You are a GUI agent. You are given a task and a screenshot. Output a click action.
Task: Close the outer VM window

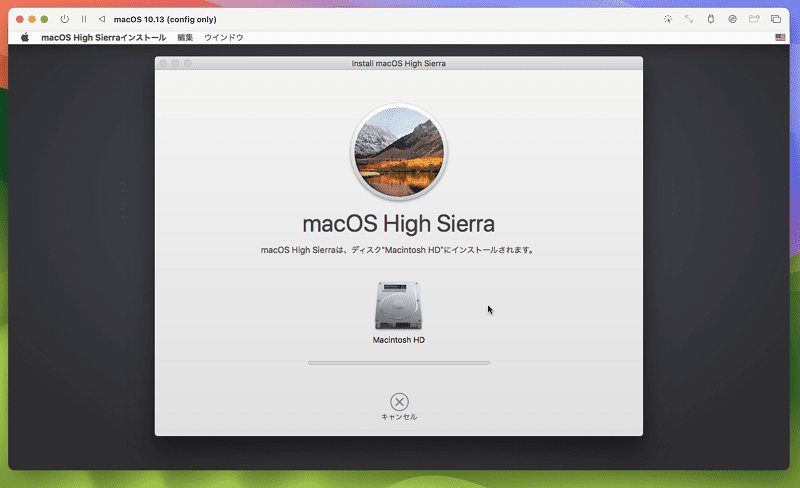tap(20, 19)
